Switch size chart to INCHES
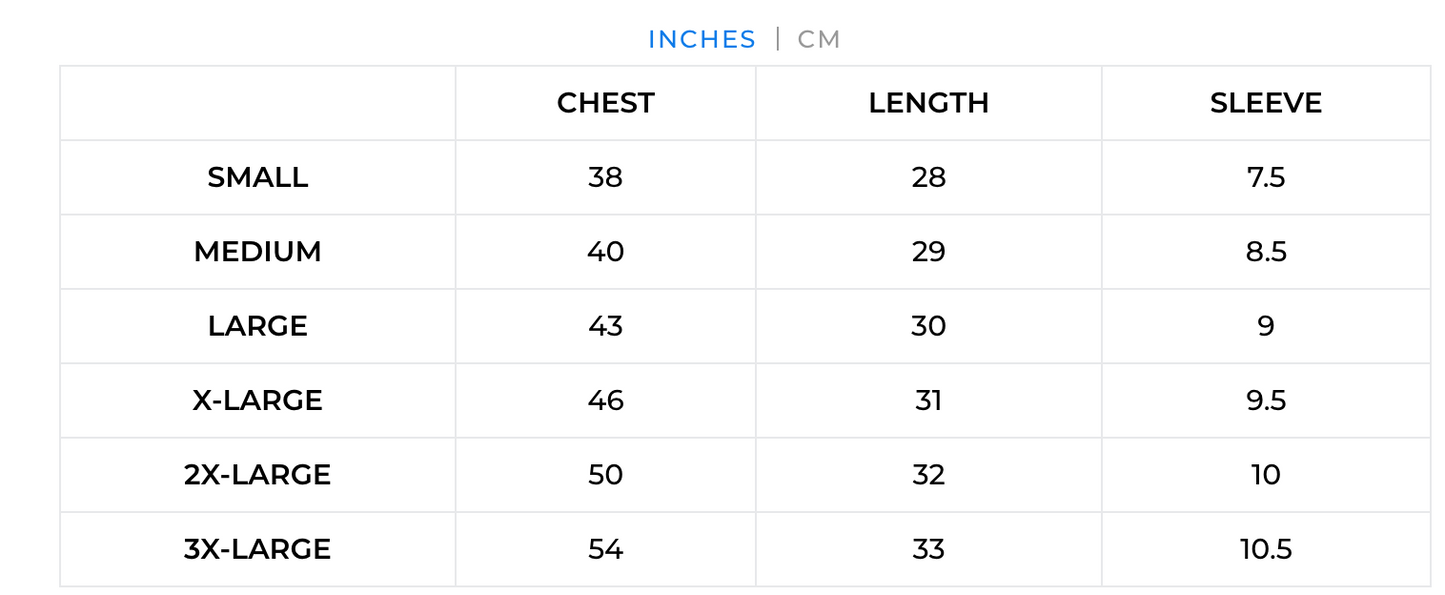This screenshot has width=1445, height=595. (702, 39)
